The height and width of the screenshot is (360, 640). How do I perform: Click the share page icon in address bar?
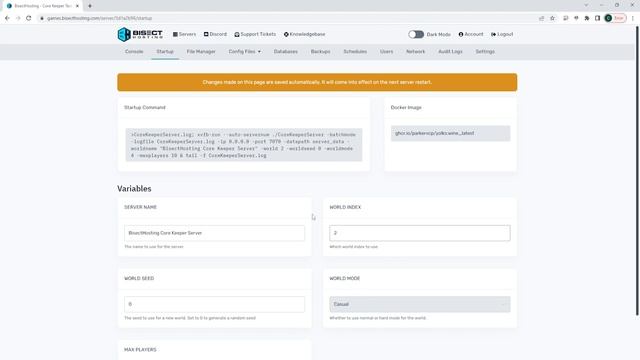click(x=541, y=18)
